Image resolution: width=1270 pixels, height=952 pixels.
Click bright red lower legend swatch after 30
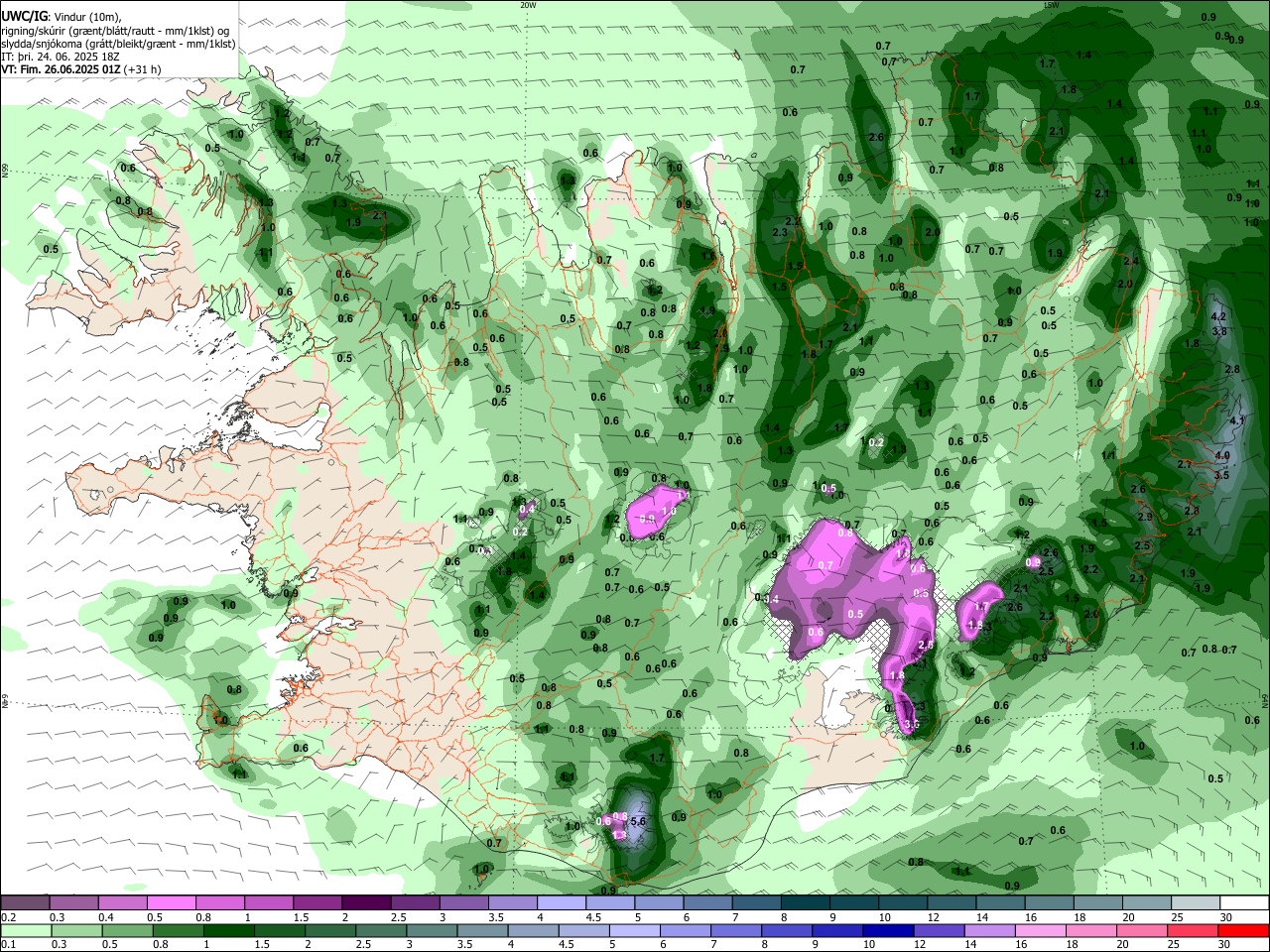1244,930
